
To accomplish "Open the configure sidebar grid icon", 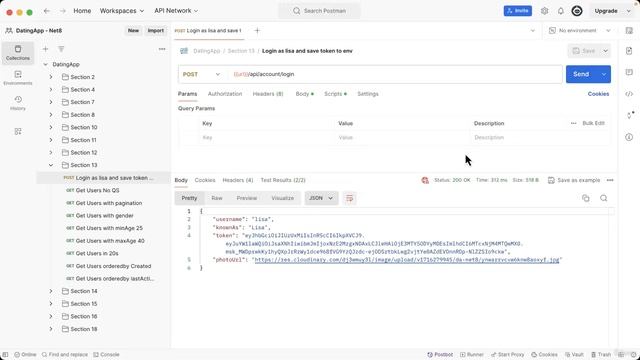I will tap(18, 131).
